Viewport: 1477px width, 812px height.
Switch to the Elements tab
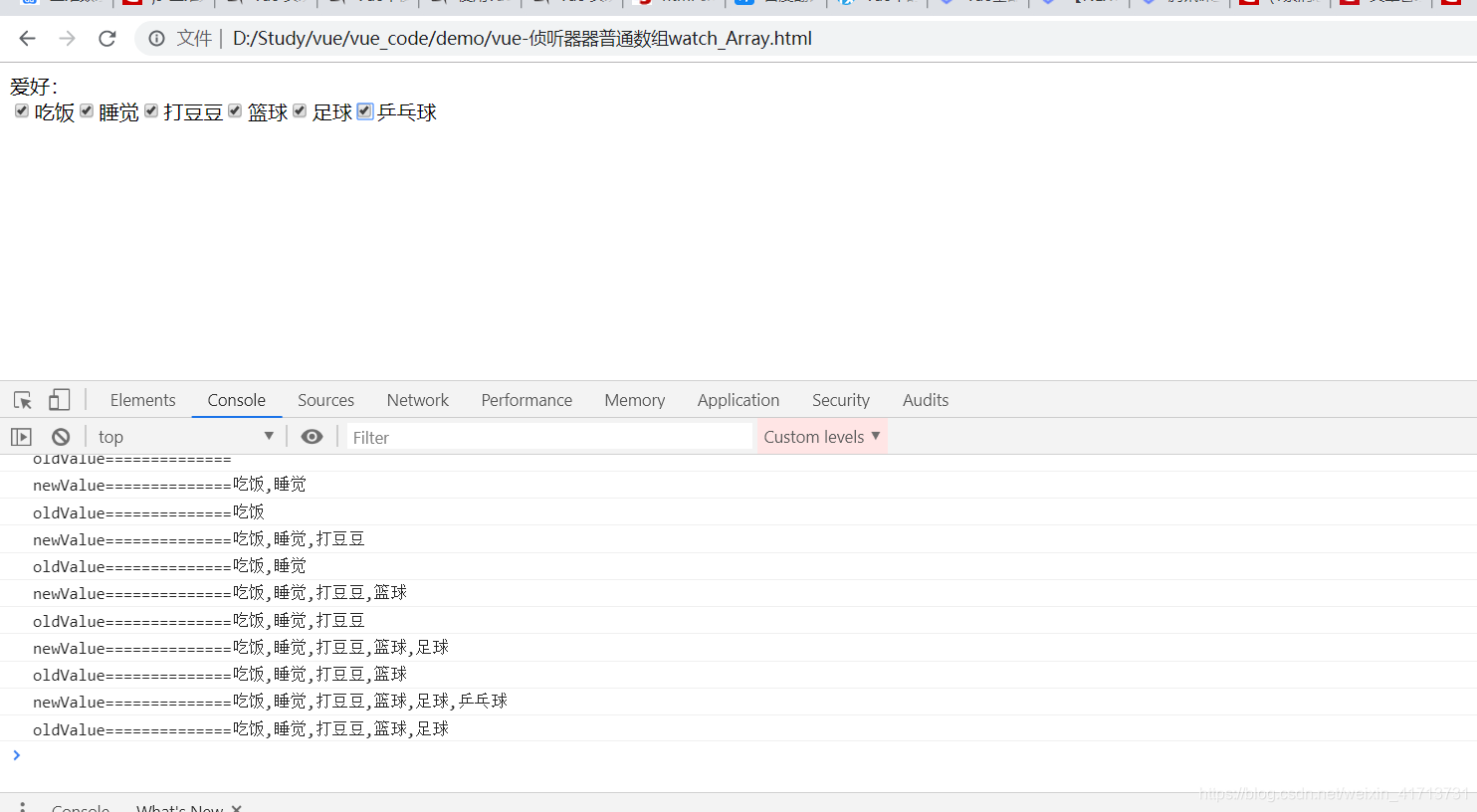pyautogui.click(x=142, y=400)
